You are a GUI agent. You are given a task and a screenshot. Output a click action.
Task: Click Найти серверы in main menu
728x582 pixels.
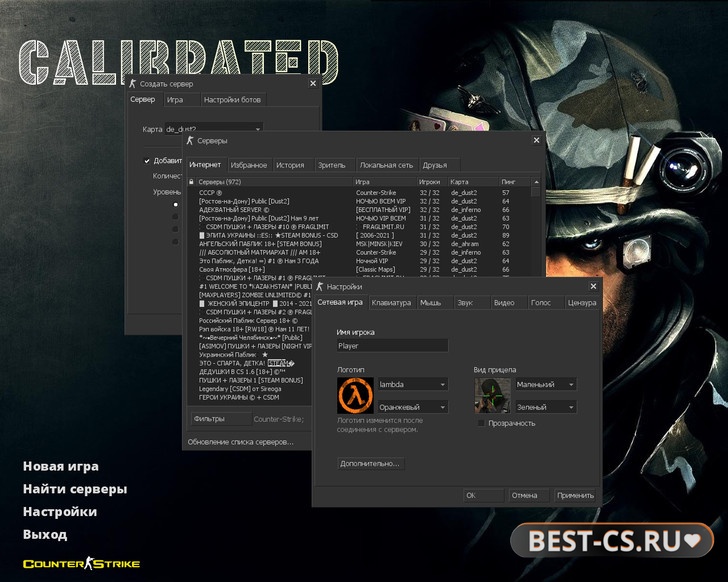click(x=75, y=489)
